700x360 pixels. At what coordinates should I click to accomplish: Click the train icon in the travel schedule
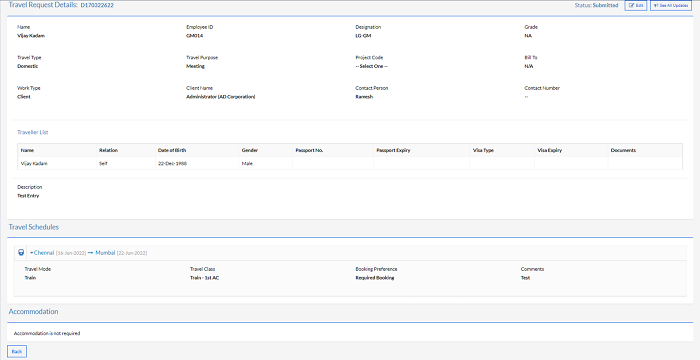coord(21,253)
